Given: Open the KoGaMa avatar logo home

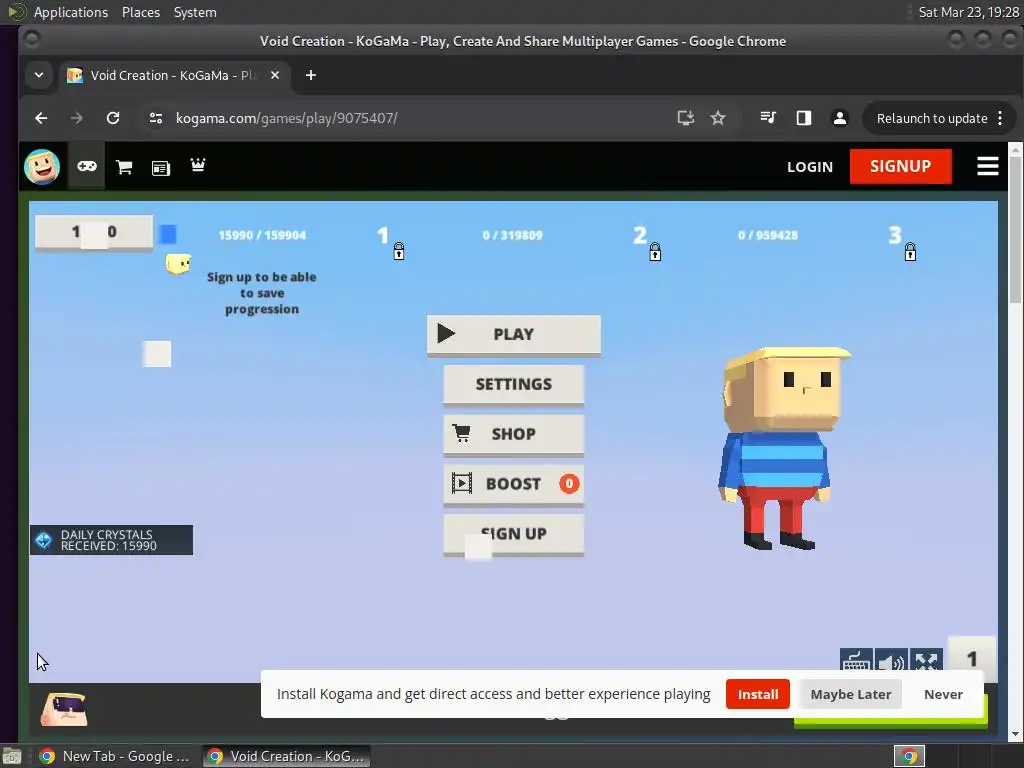Looking at the screenshot, I should (42, 167).
